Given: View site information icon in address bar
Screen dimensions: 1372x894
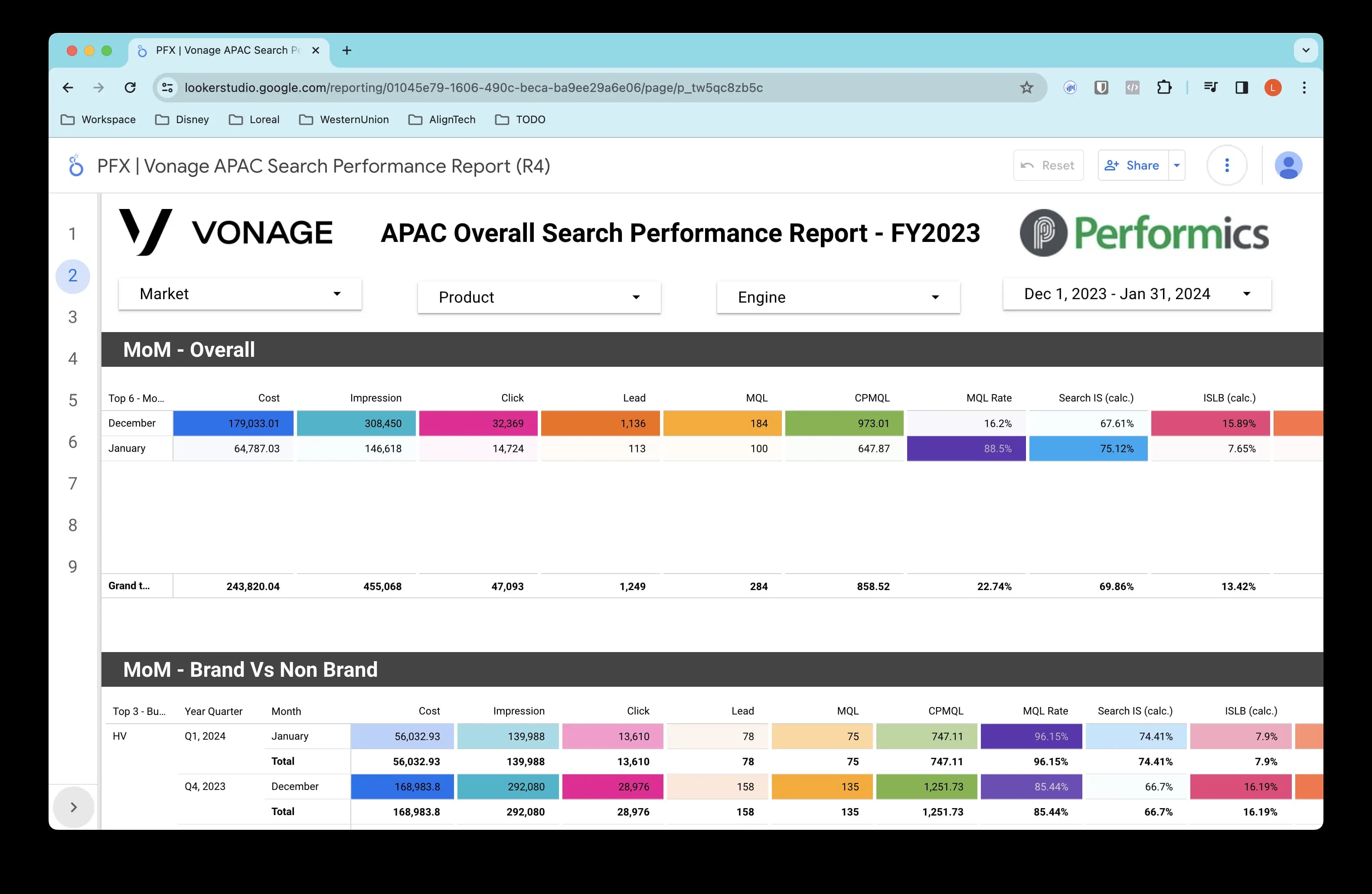Looking at the screenshot, I should pyautogui.click(x=167, y=88).
